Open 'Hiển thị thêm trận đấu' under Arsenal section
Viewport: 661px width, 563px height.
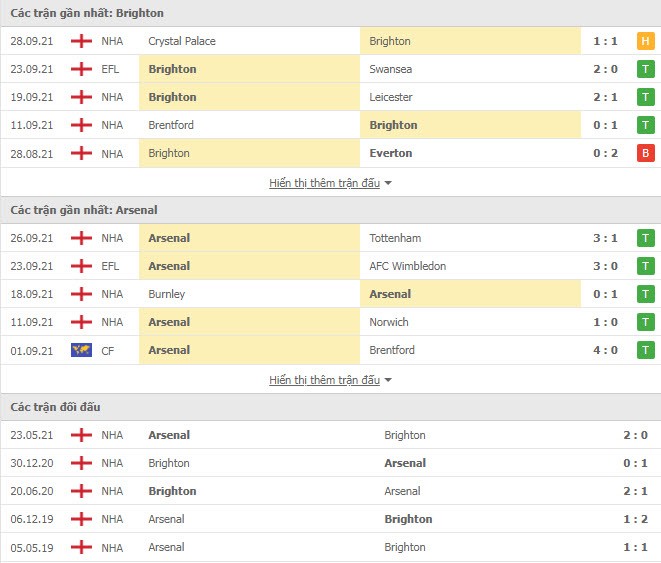tap(325, 380)
